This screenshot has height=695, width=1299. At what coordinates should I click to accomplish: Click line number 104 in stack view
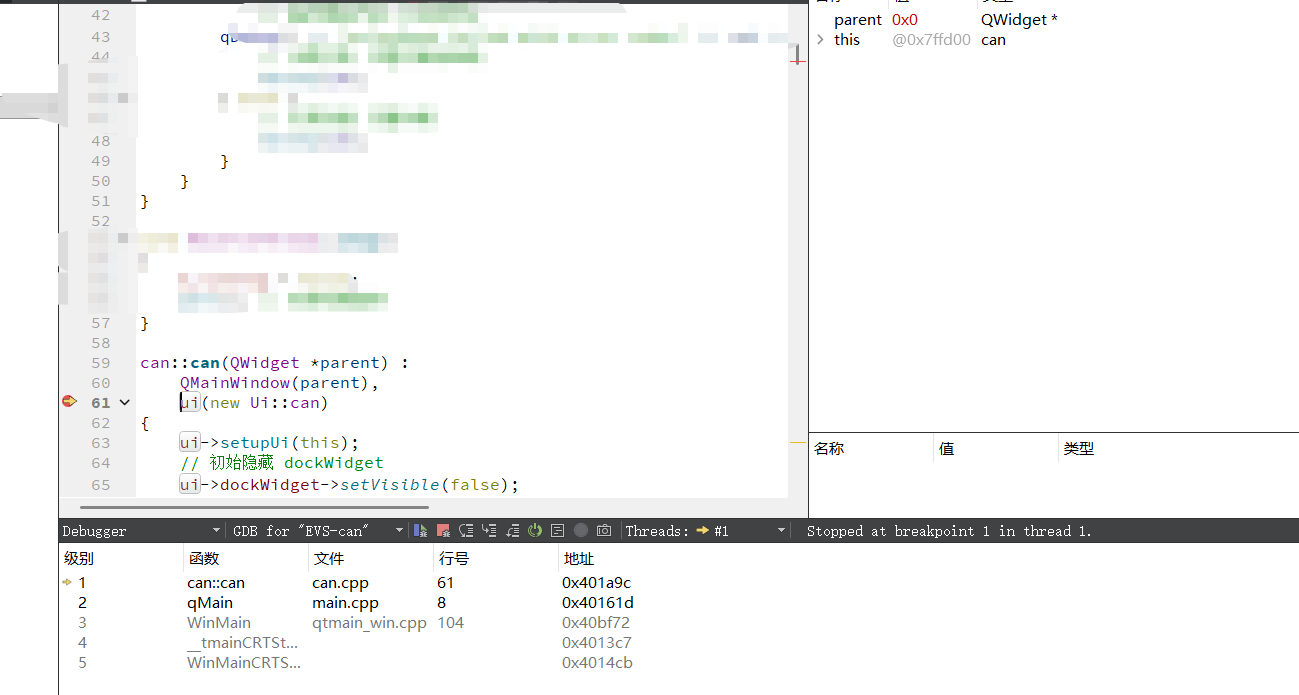(x=451, y=622)
